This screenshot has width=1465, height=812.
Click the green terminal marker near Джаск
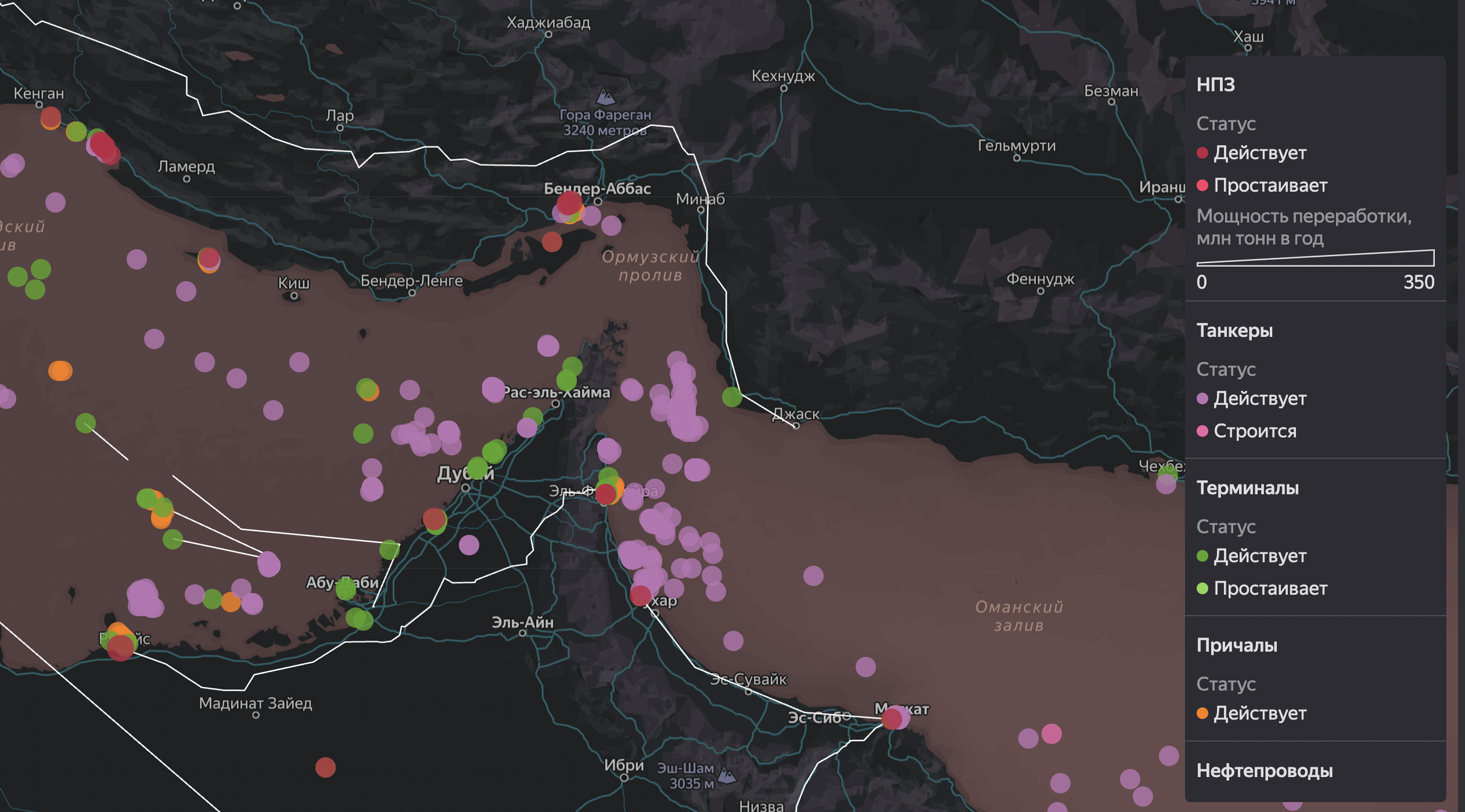731,397
